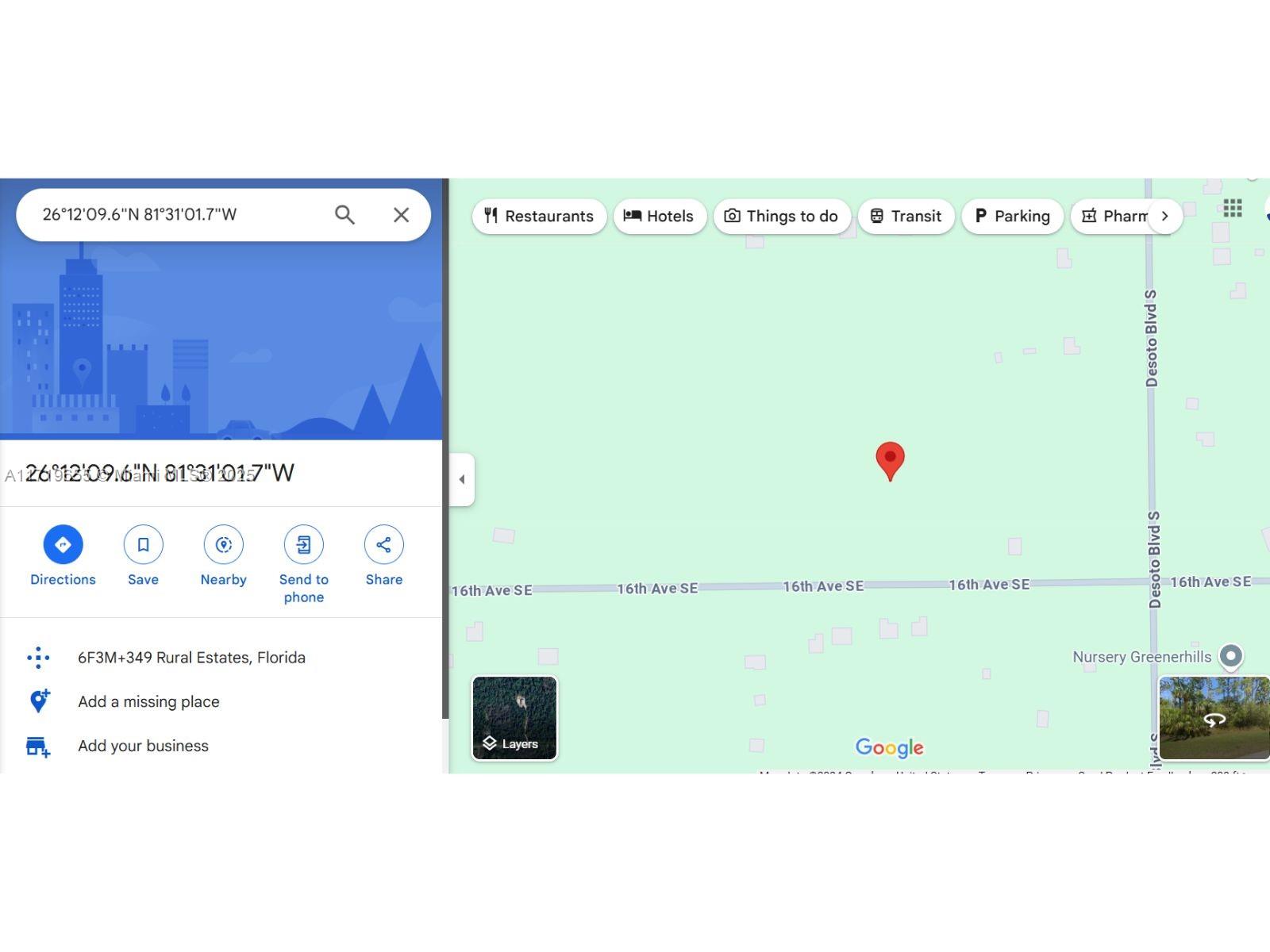Screen dimensions: 1270x952
Task: Filter map by Parking
Action: (1012, 216)
